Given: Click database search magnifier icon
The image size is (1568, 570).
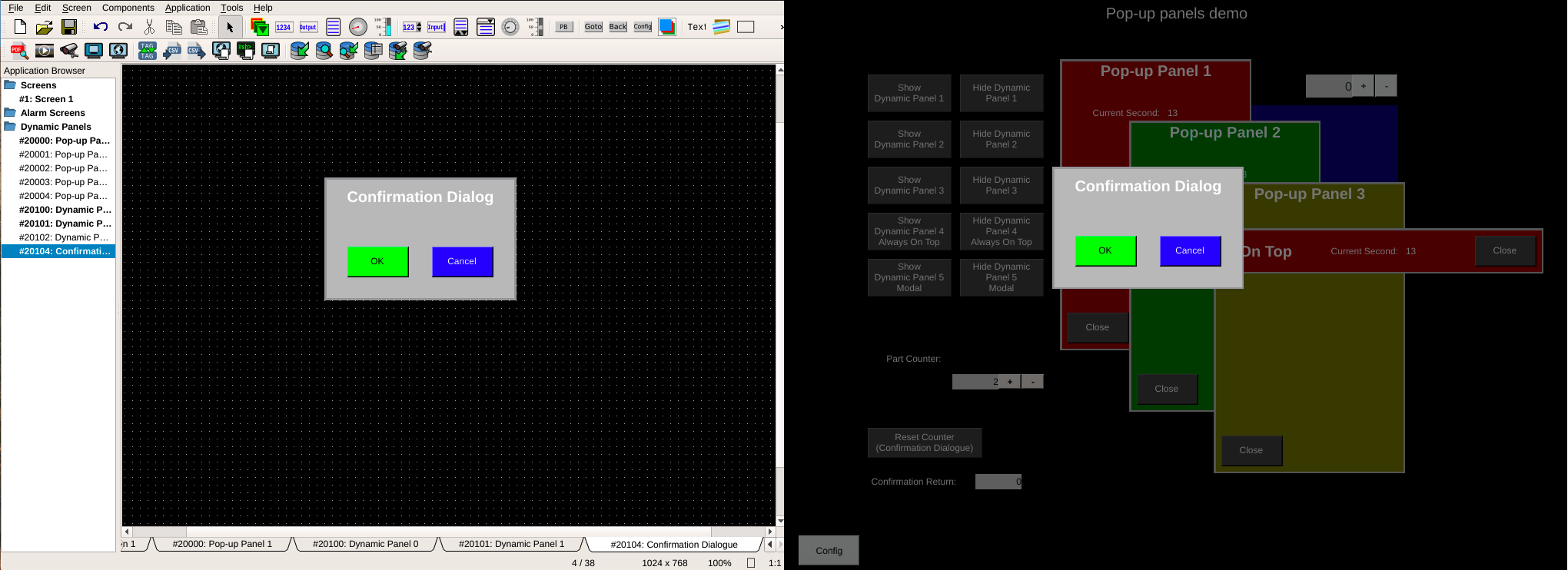Looking at the screenshot, I should [x=324, y=51].
